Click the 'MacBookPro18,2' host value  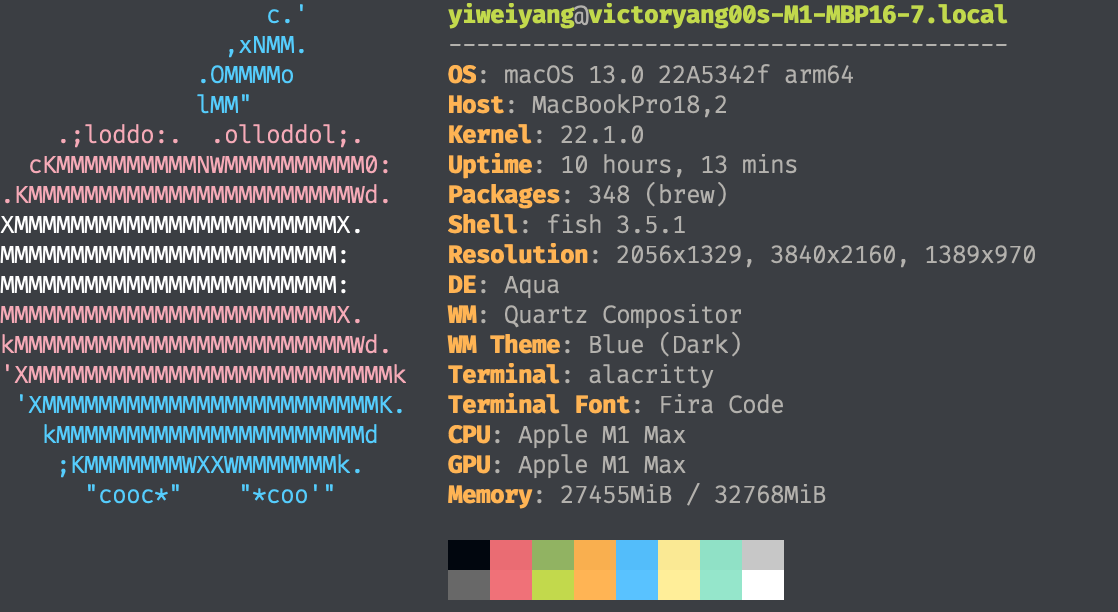pyautogui.click(x=630, y=105)
